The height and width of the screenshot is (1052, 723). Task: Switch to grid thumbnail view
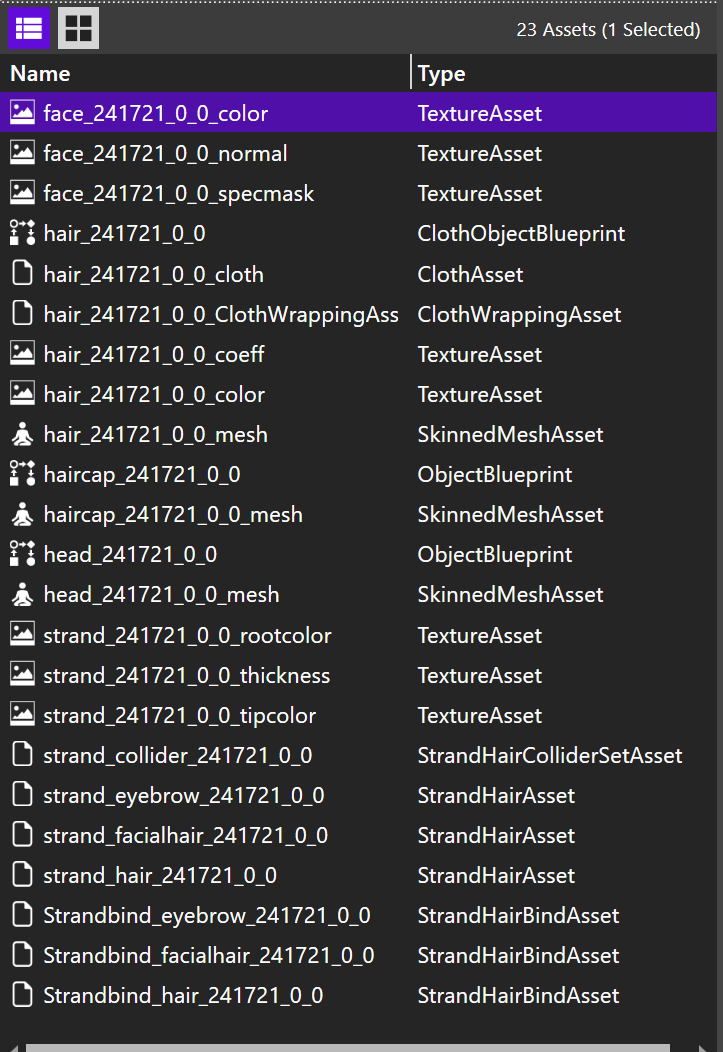78,28
